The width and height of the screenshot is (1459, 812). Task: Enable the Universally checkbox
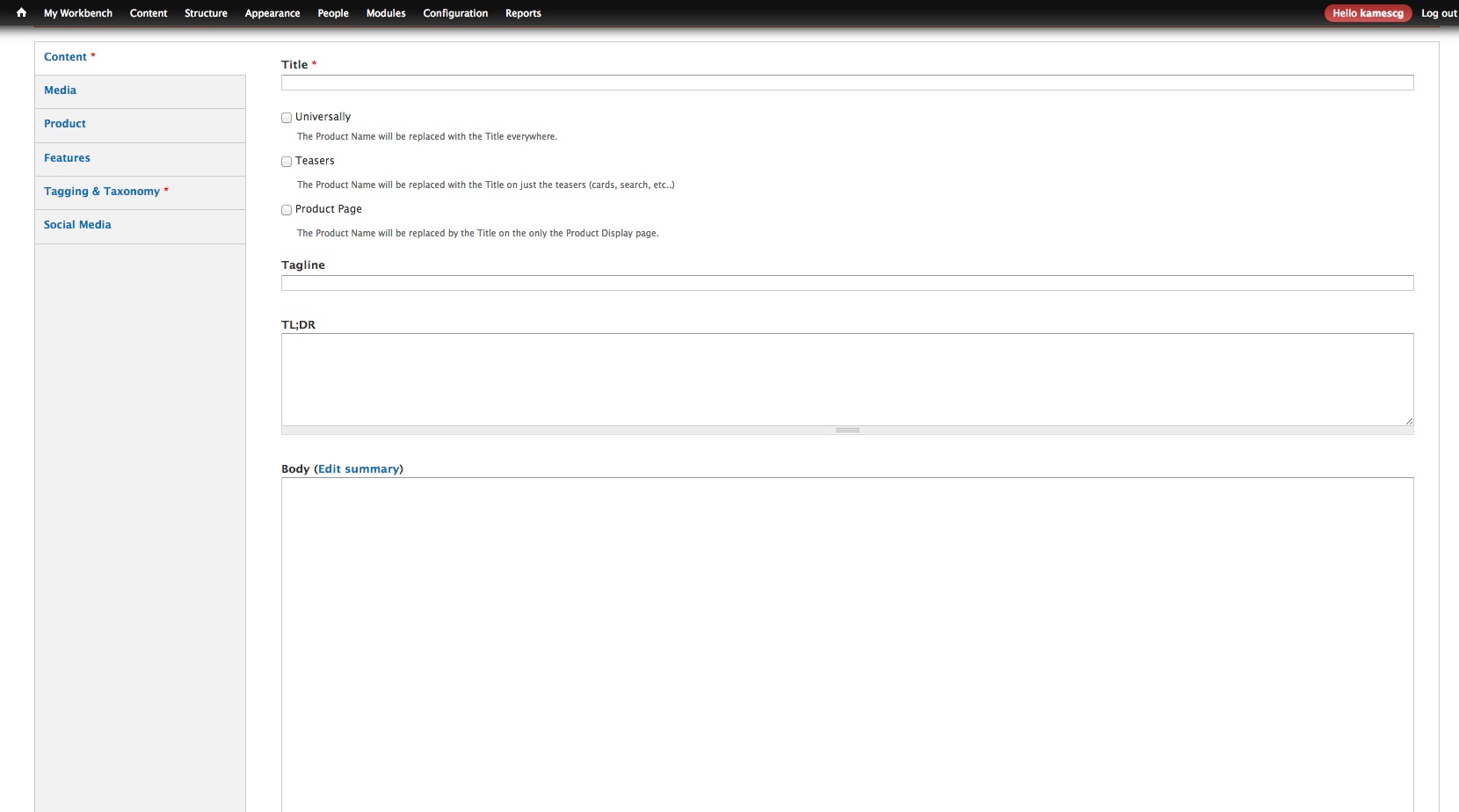click(x=287, y=118)
